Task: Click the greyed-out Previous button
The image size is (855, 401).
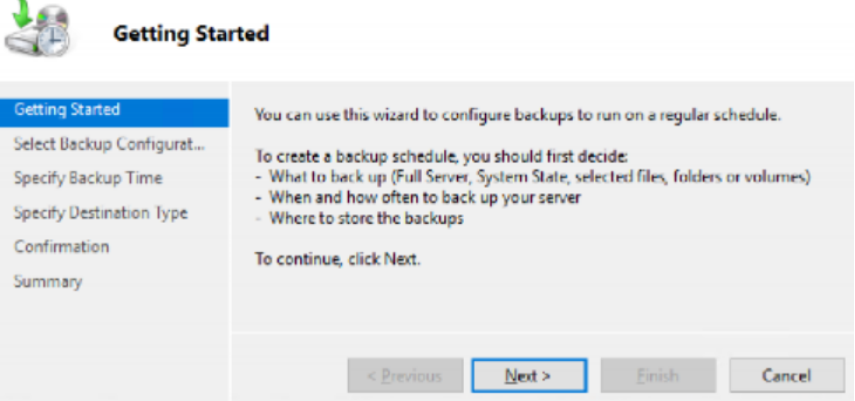Action: 405,375
